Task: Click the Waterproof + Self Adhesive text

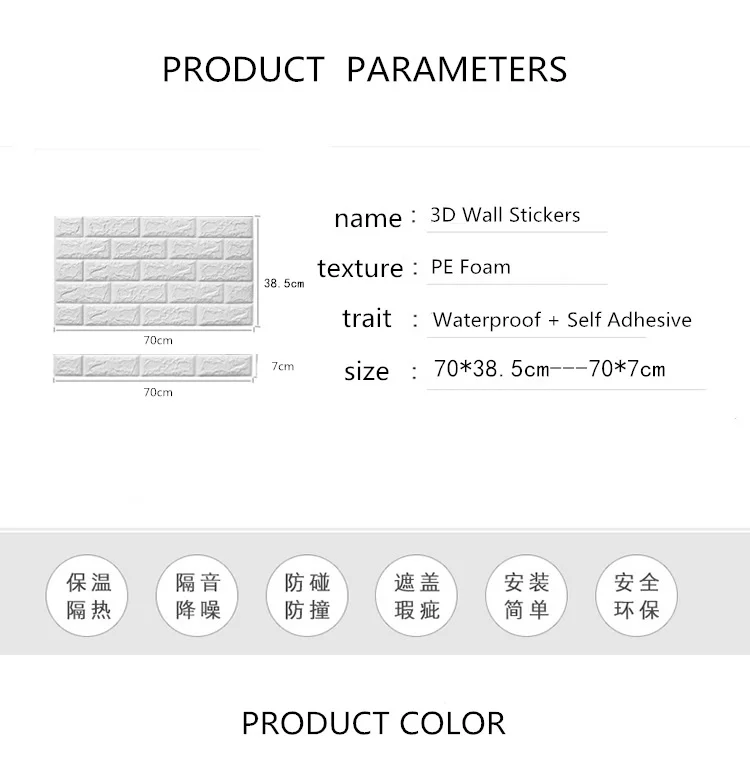Action: pos(562,320)
